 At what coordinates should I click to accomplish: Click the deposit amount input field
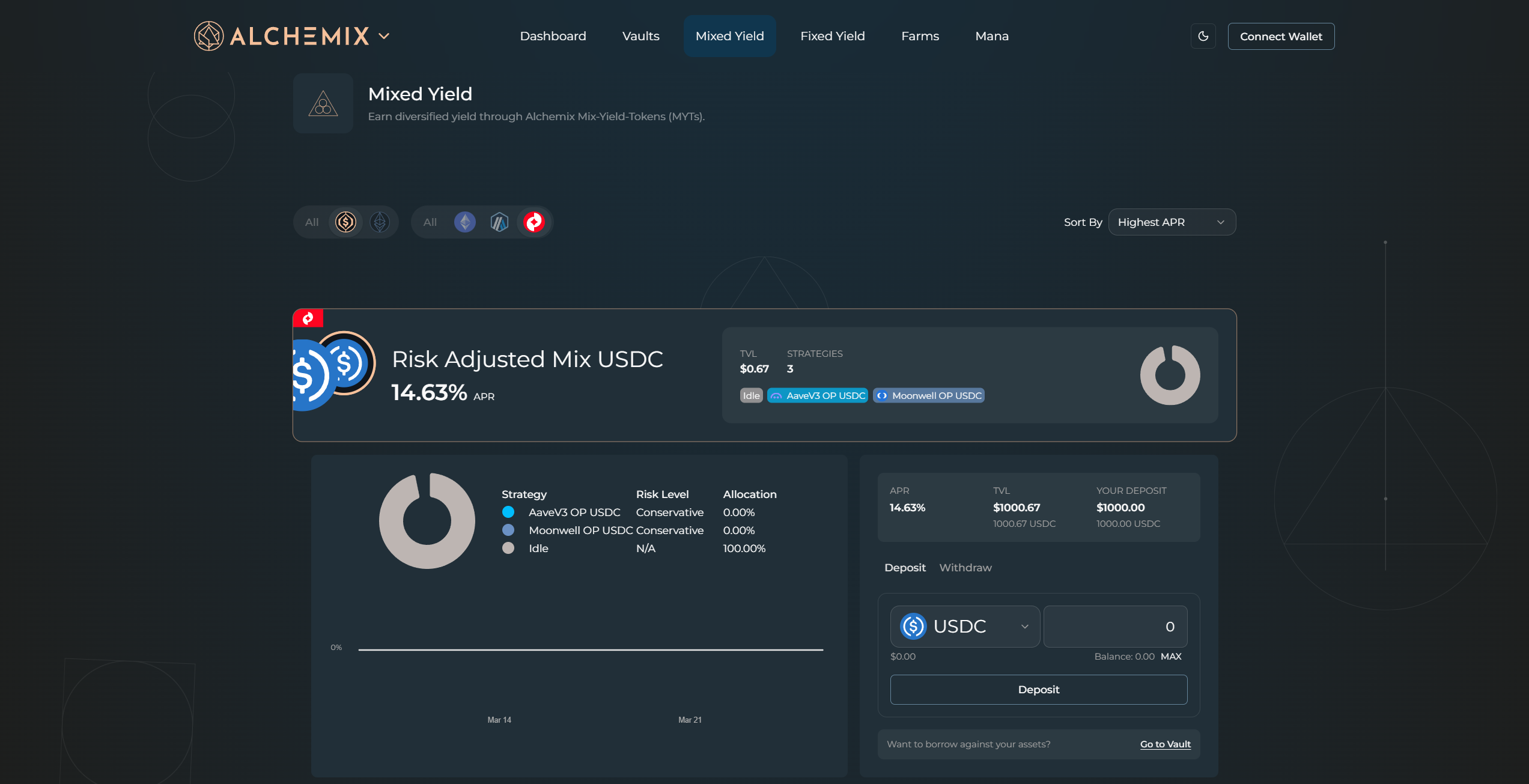[x=1115, y=627]
